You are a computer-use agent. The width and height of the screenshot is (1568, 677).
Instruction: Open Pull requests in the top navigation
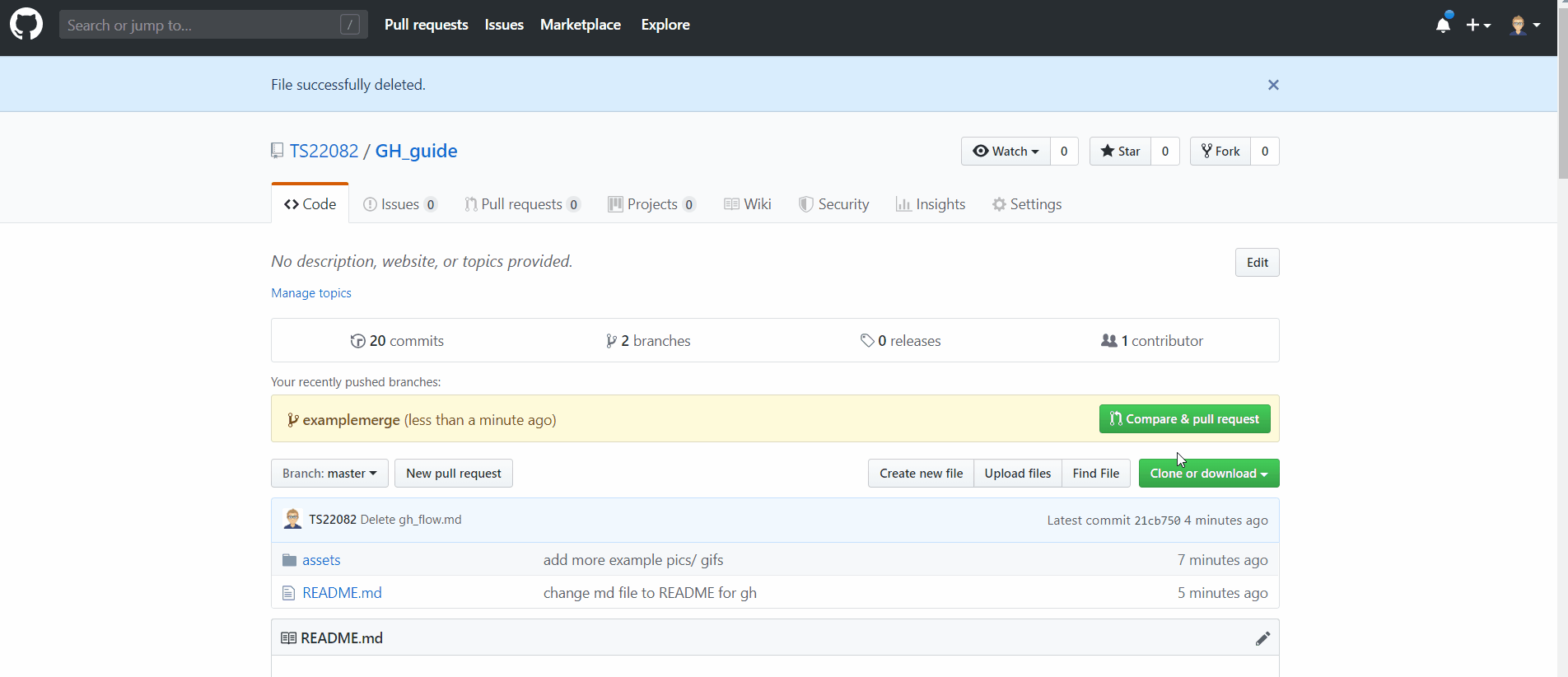[427, 25]
